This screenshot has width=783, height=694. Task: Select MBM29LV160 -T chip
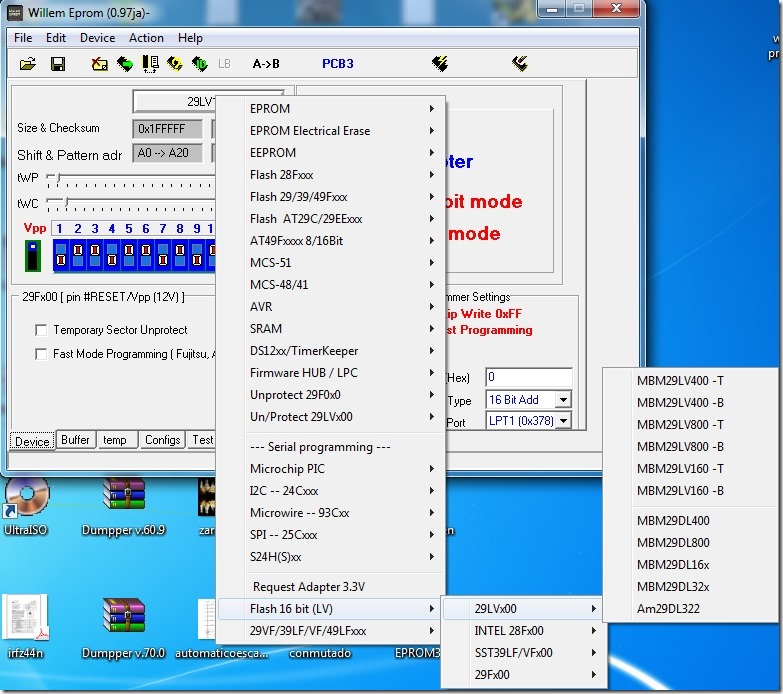[x=690, y=468]
